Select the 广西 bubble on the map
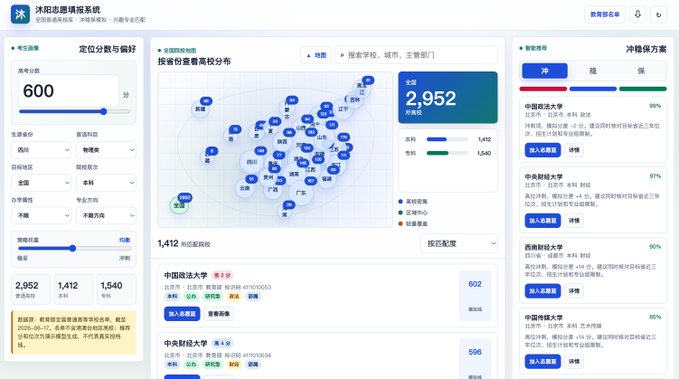This screenshot has width=679, height=379. point(273,189)
